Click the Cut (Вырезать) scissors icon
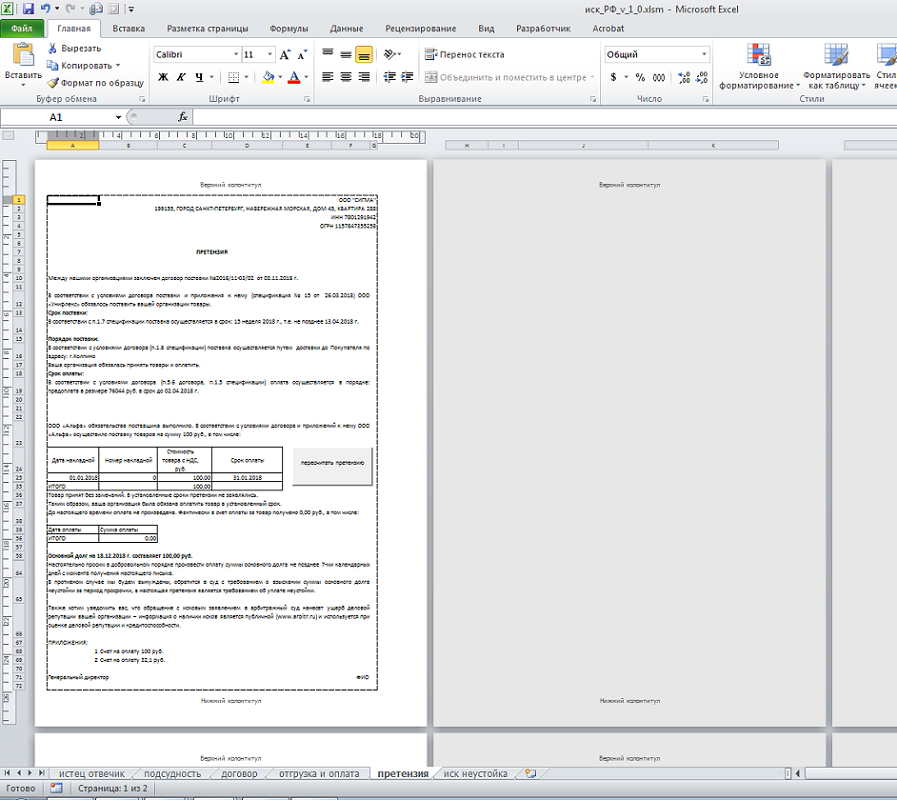 (x=52, y=48)
